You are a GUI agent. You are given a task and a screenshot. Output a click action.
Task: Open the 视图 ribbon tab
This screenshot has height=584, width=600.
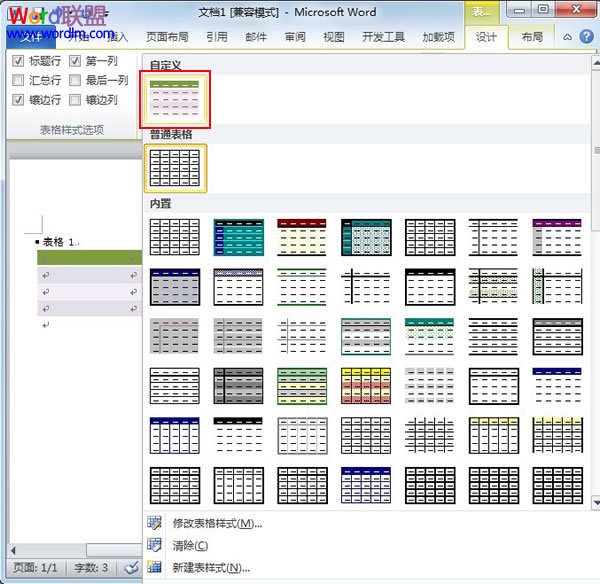[x=334, y=37]
